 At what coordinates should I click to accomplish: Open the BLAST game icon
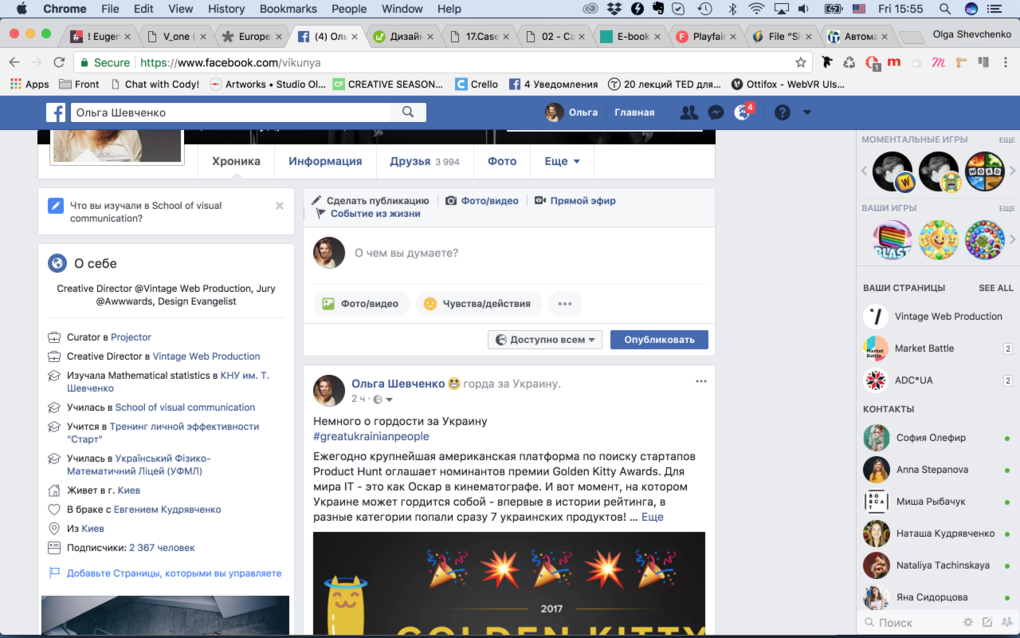(892, 240)
